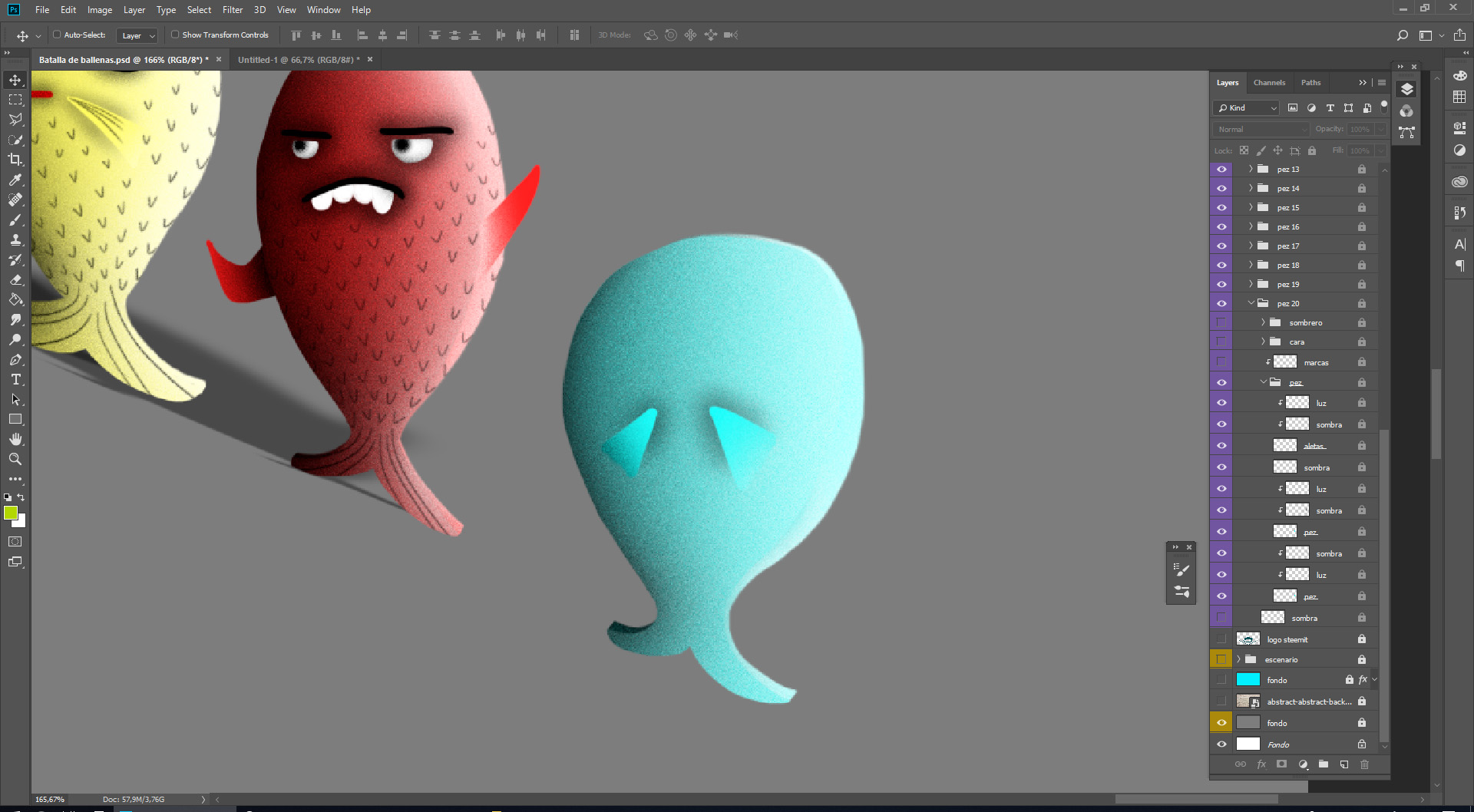Open the Kind filter dropdown
This screenshot has height=812, width=1474.
tap(1247, 108)
